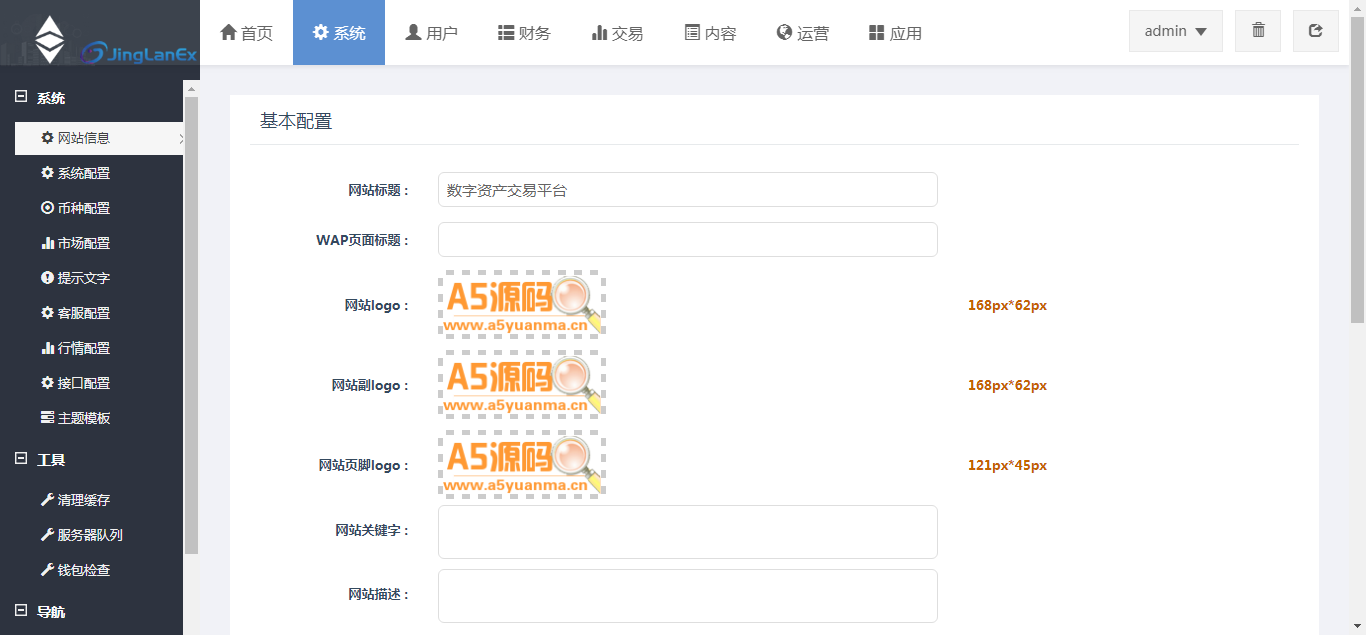
Task: Go to the 用户 users tab
Action: (x=431, y=33)
